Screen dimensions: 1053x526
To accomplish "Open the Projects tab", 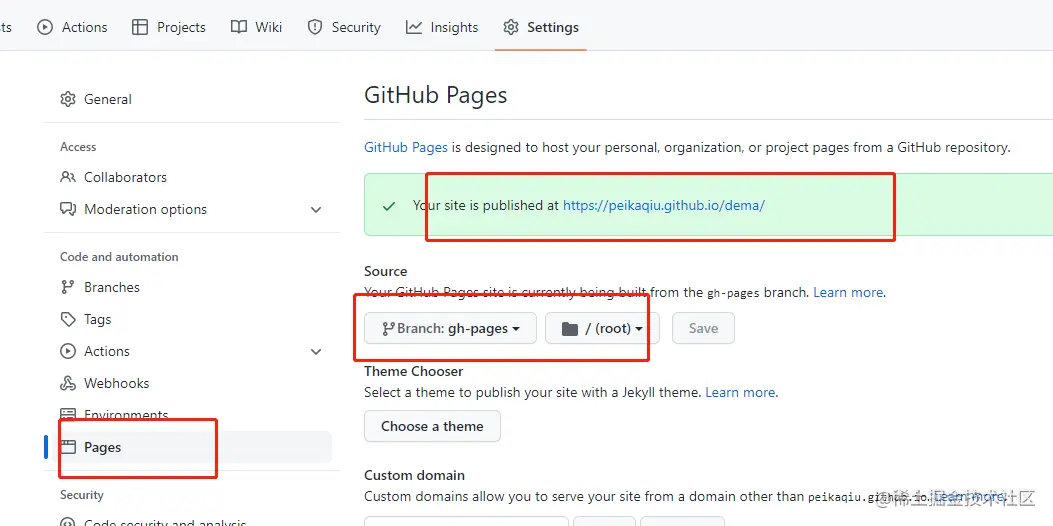I will (169, 28).
